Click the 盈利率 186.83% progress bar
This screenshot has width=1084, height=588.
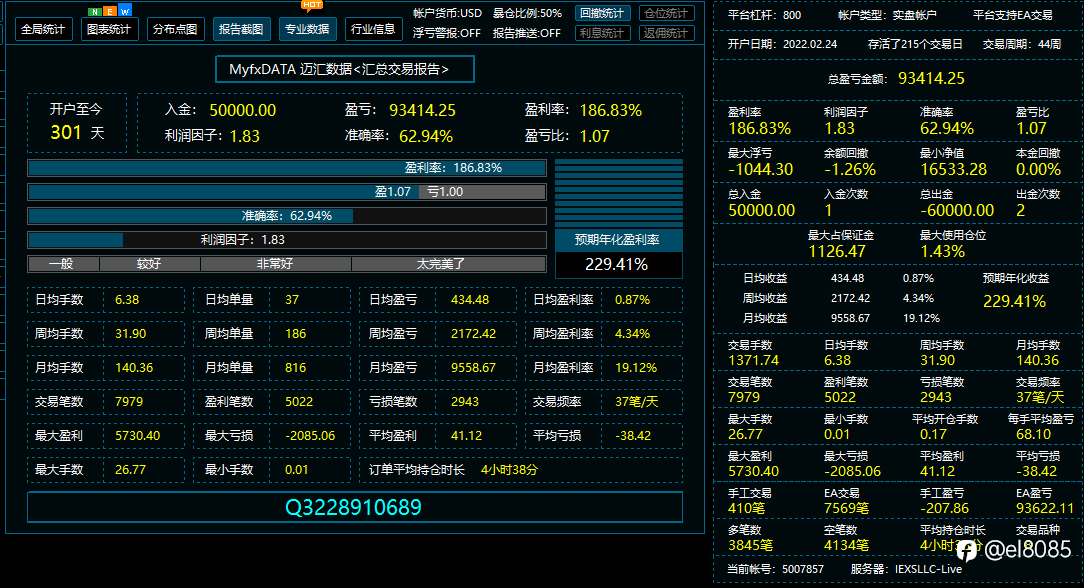(x=287, y=168)
